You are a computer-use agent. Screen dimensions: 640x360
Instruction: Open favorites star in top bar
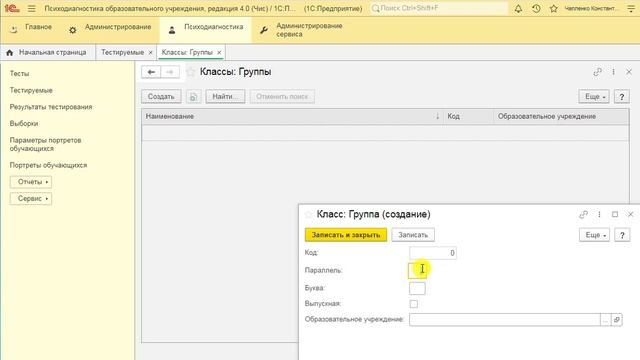553,8
